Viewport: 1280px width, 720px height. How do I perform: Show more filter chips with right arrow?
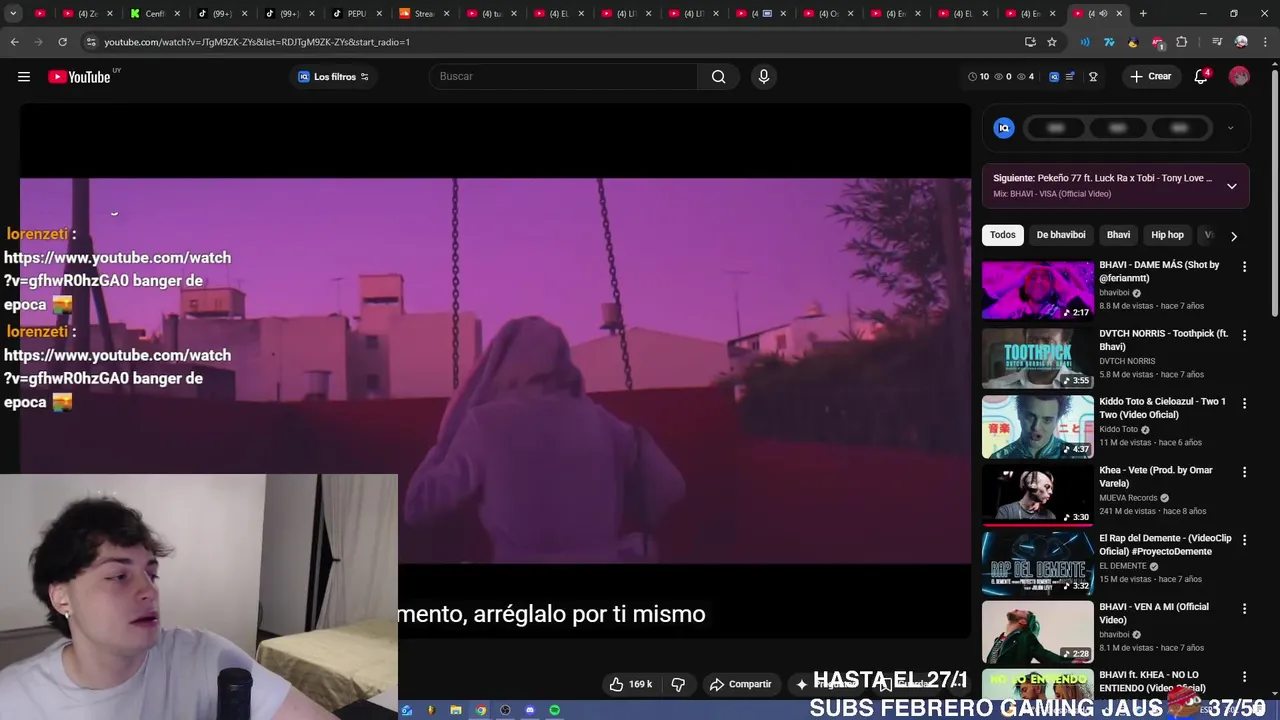click(x=1234, y=236)
